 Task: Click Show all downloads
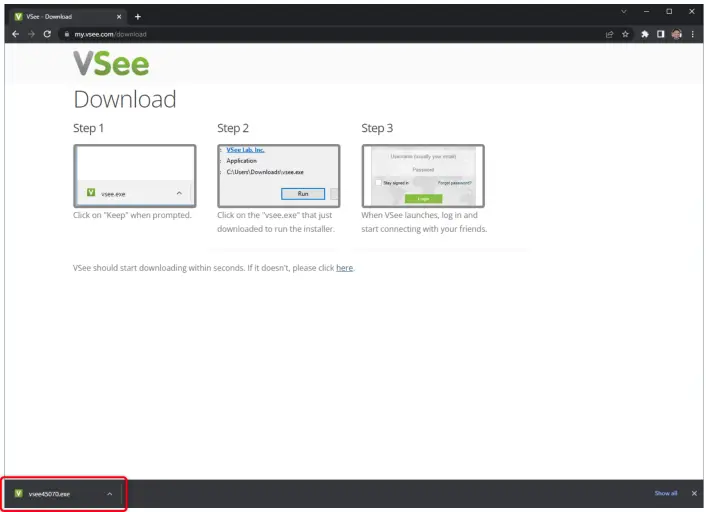665,494
